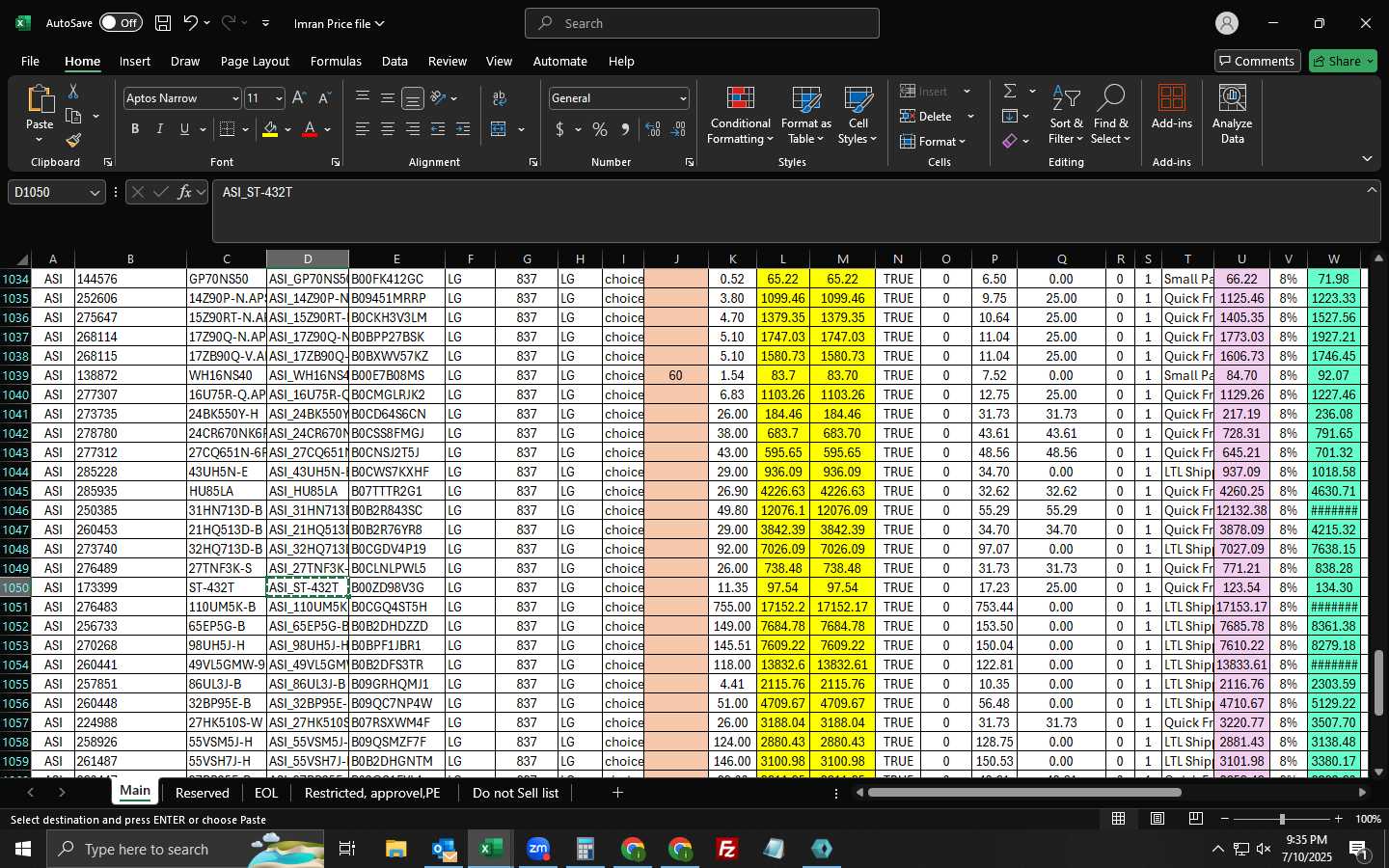Open Outlook from taskbar
1389x868 pixels.
[444, 849]
